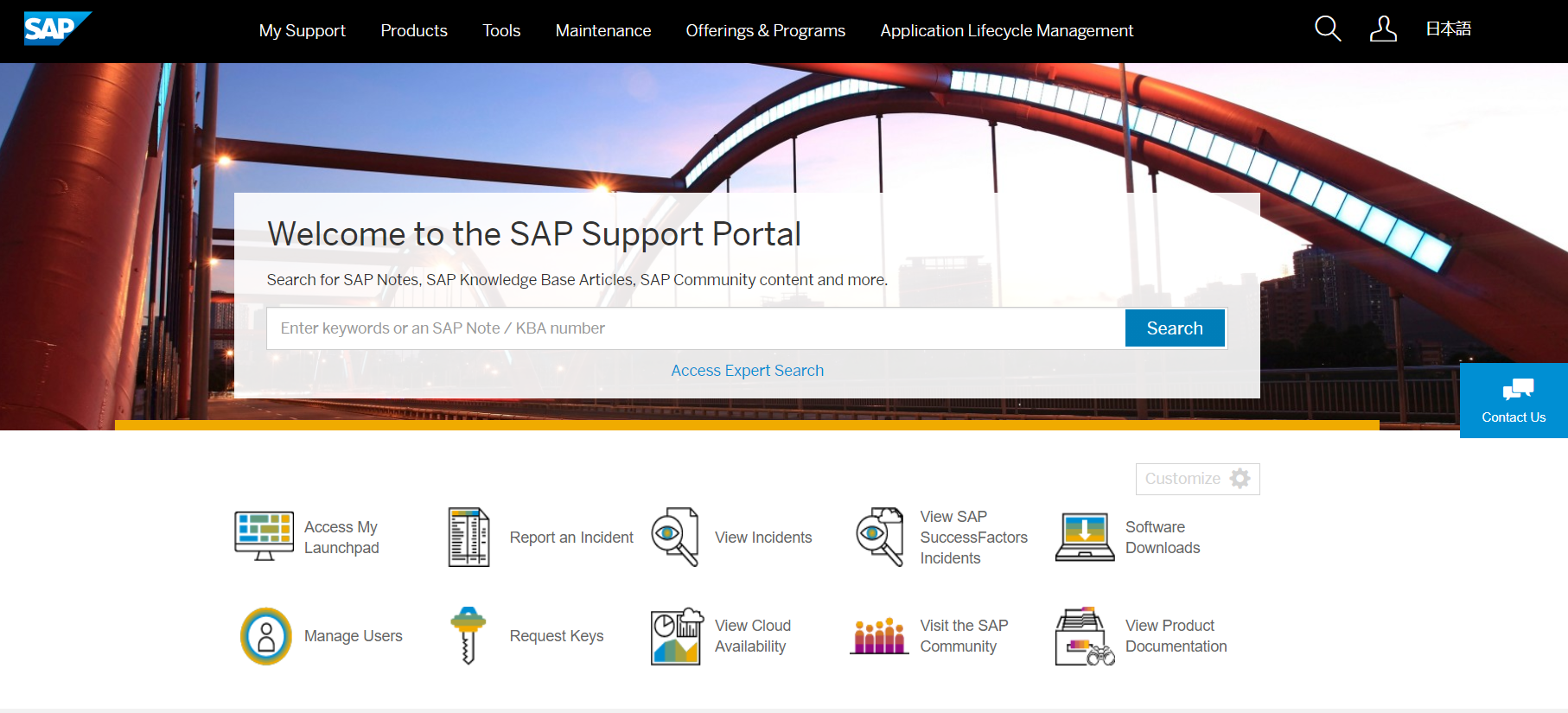
Task: Open the magnifier search icon in header
Action: tap(1328, 29)
